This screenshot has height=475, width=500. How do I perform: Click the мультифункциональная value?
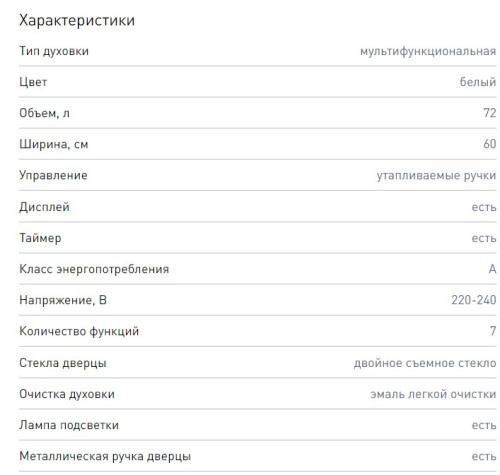point(428,52)
